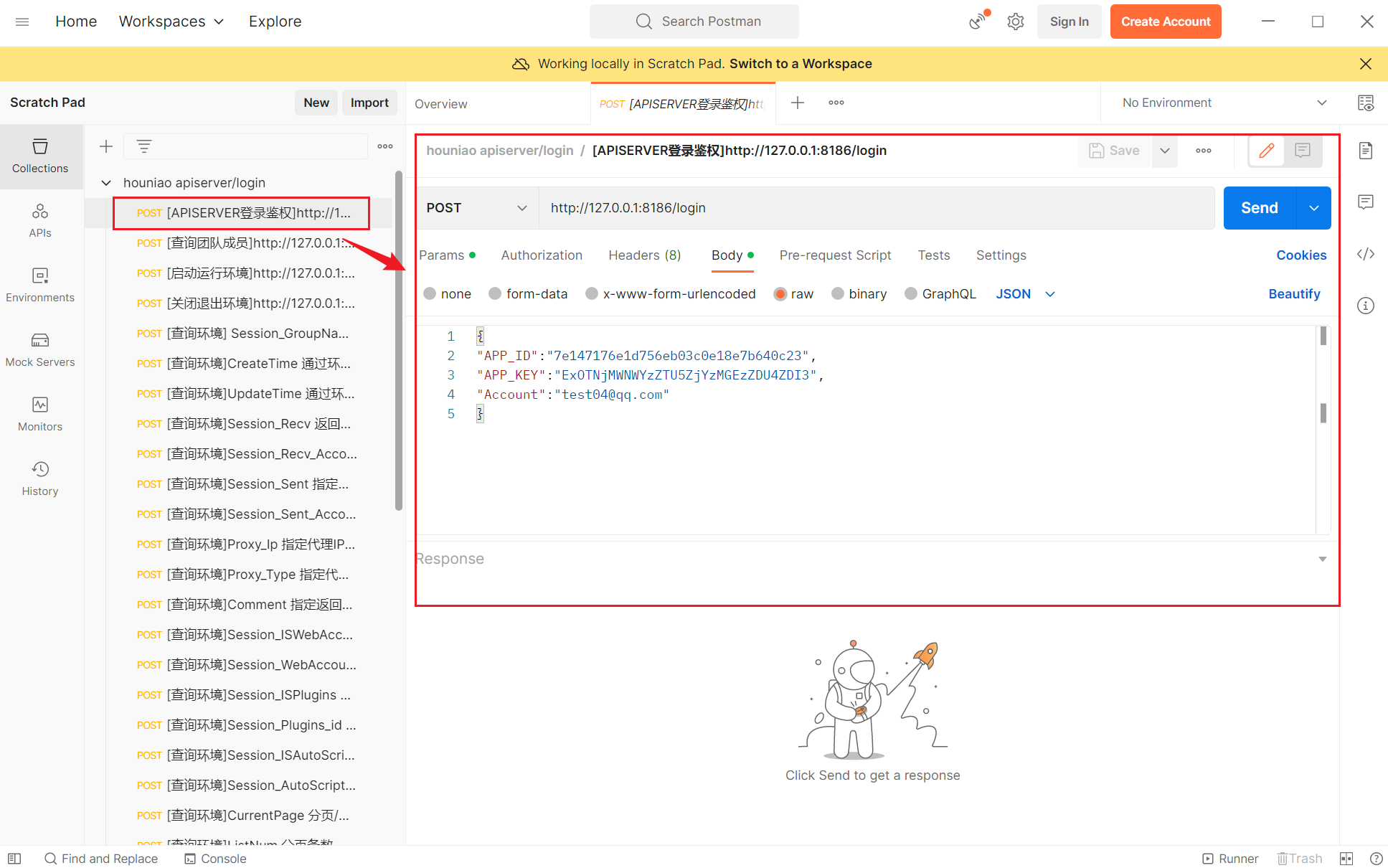
Task: Open code snippet icon in right sidebar
Action: pos(1365,254)
